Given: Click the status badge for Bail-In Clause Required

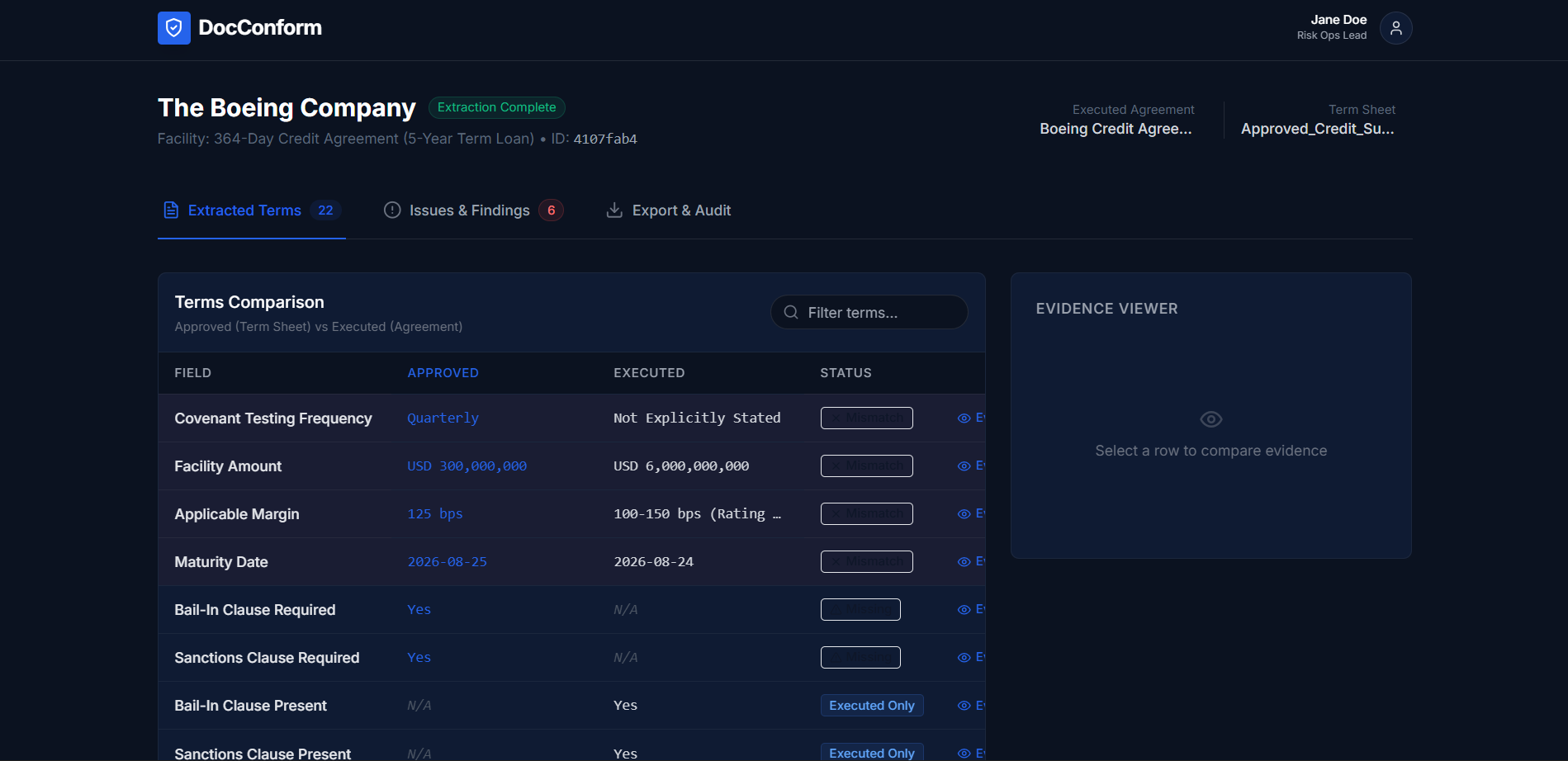Looking at the screenshot, I should point(860,609).
